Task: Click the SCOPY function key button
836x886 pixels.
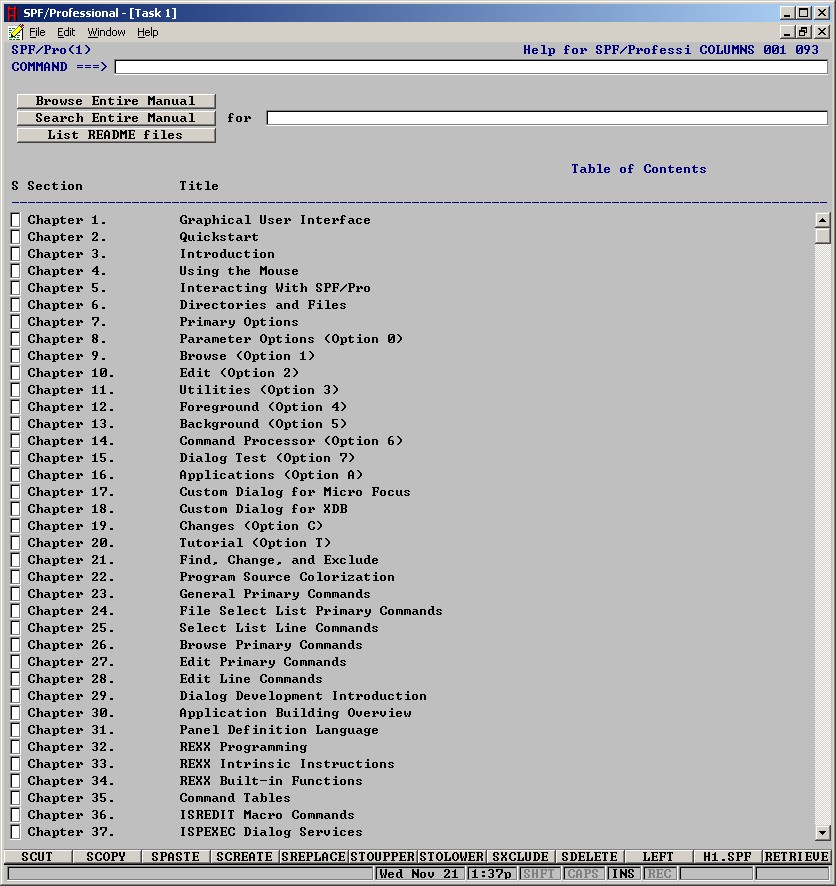Action: coord(106,857)
